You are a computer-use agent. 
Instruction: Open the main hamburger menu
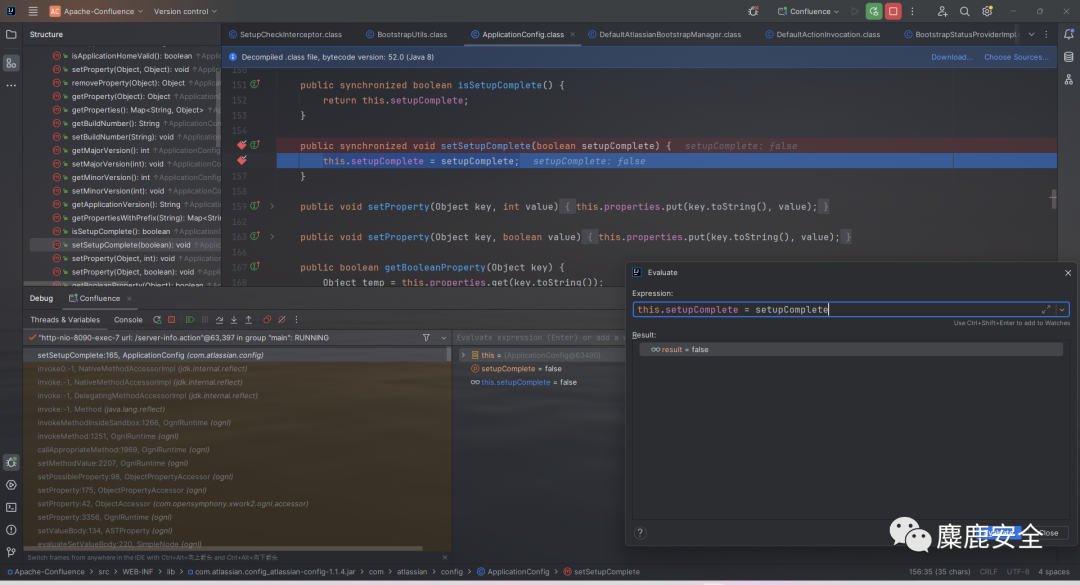click(33, 12)
